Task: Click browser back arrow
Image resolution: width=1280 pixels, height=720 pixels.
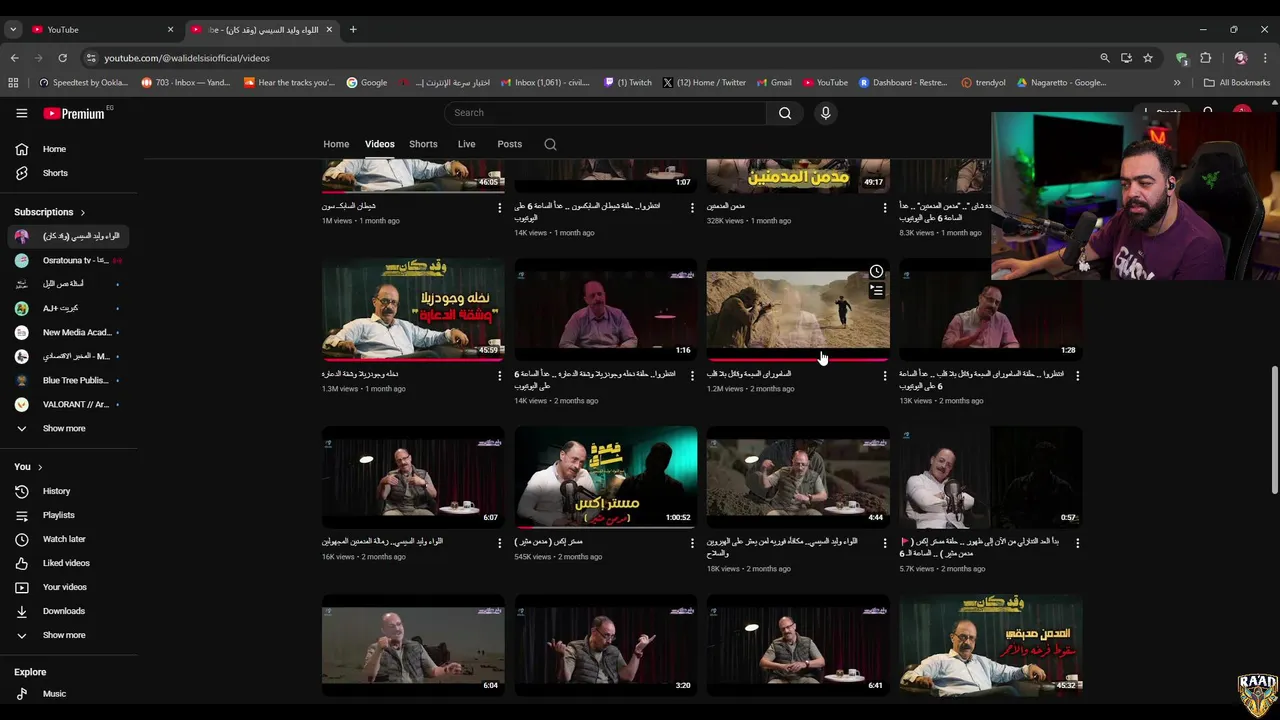Action: pyautogui.click(x=14, y=58)
